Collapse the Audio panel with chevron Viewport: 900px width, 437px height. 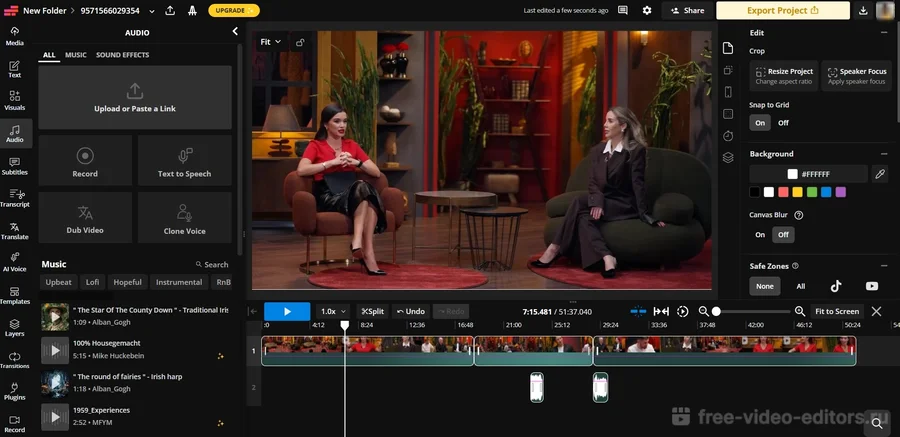(235, 32)
